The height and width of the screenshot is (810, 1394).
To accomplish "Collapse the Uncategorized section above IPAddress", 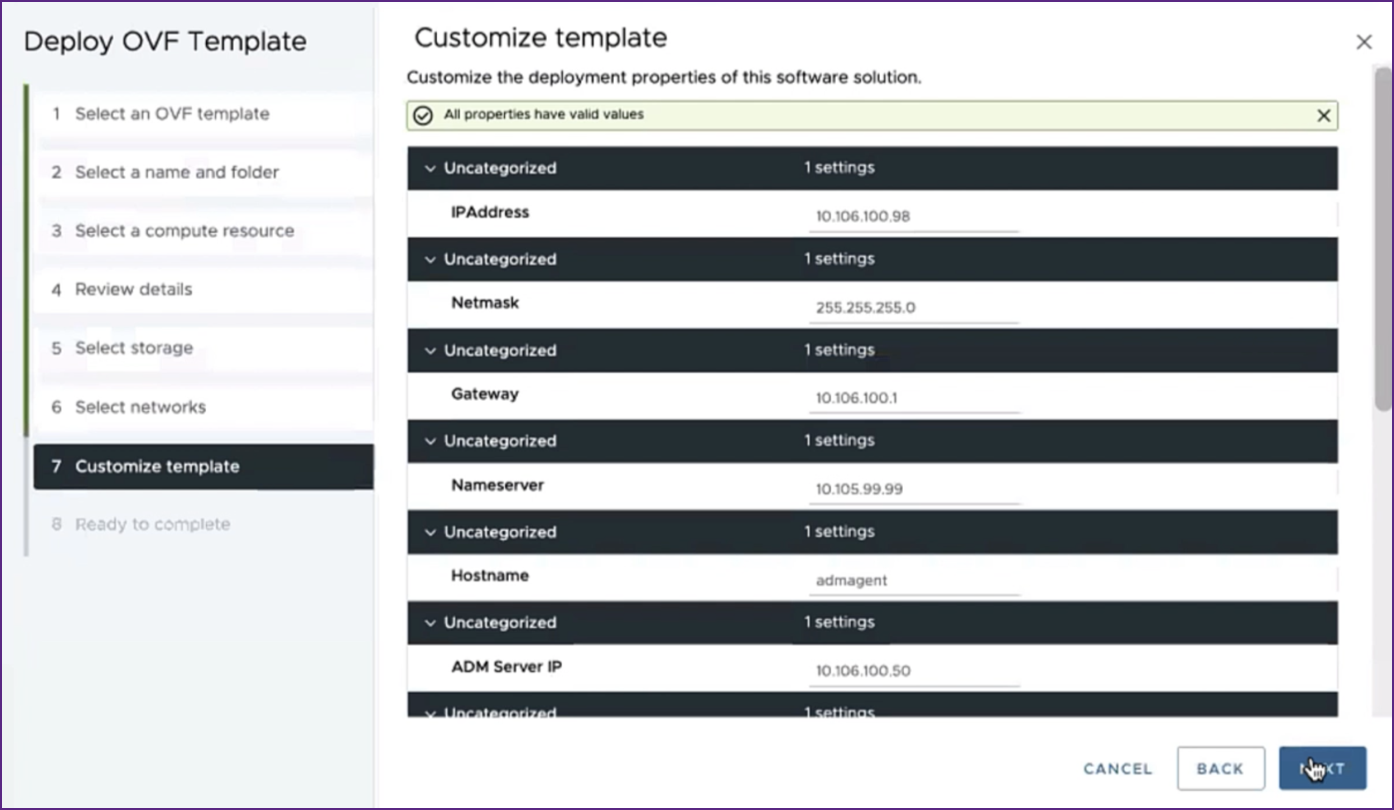I will (x=431, y=169).
